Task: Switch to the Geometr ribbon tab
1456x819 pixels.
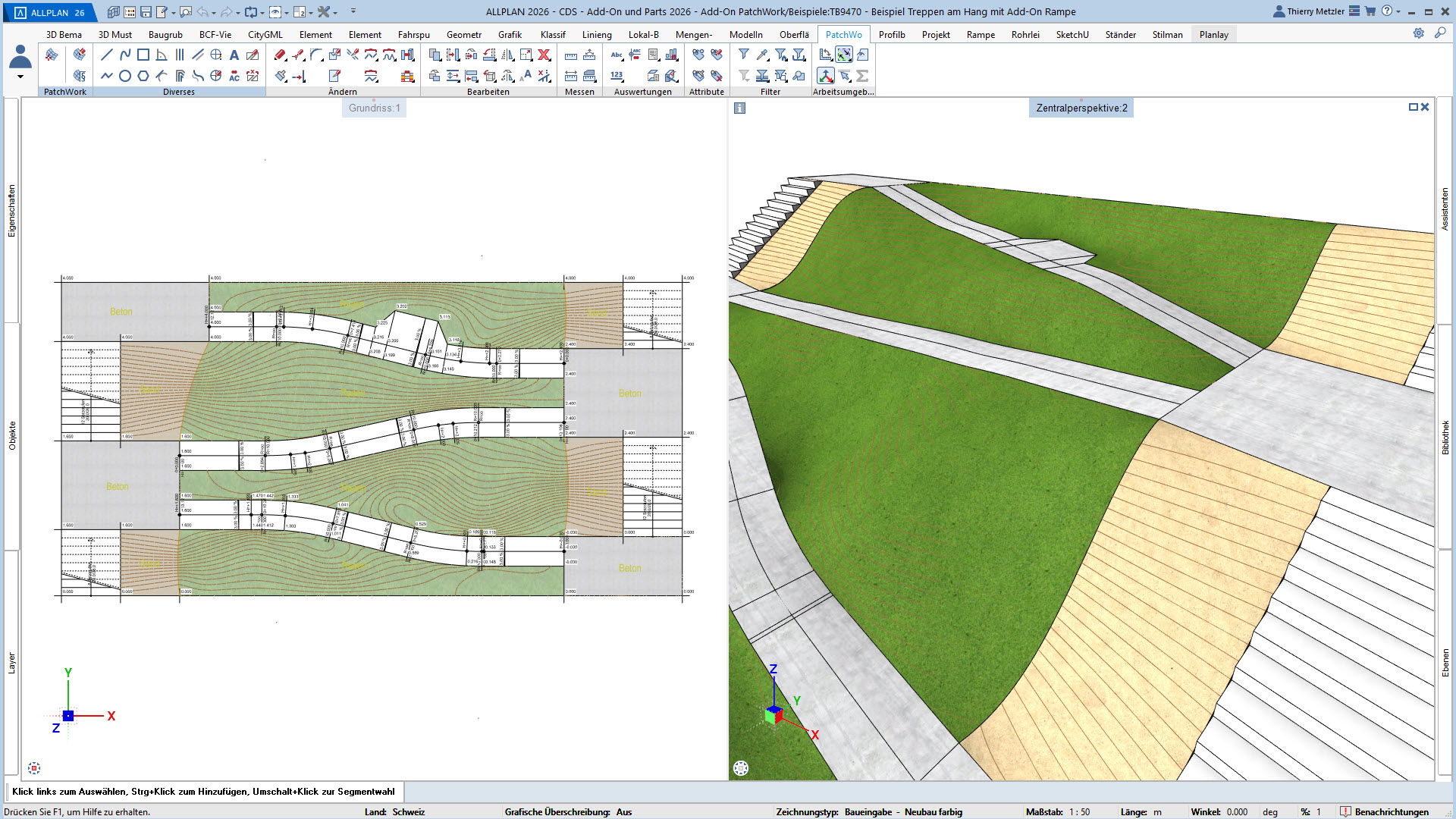Action: (x=463, y=34)
